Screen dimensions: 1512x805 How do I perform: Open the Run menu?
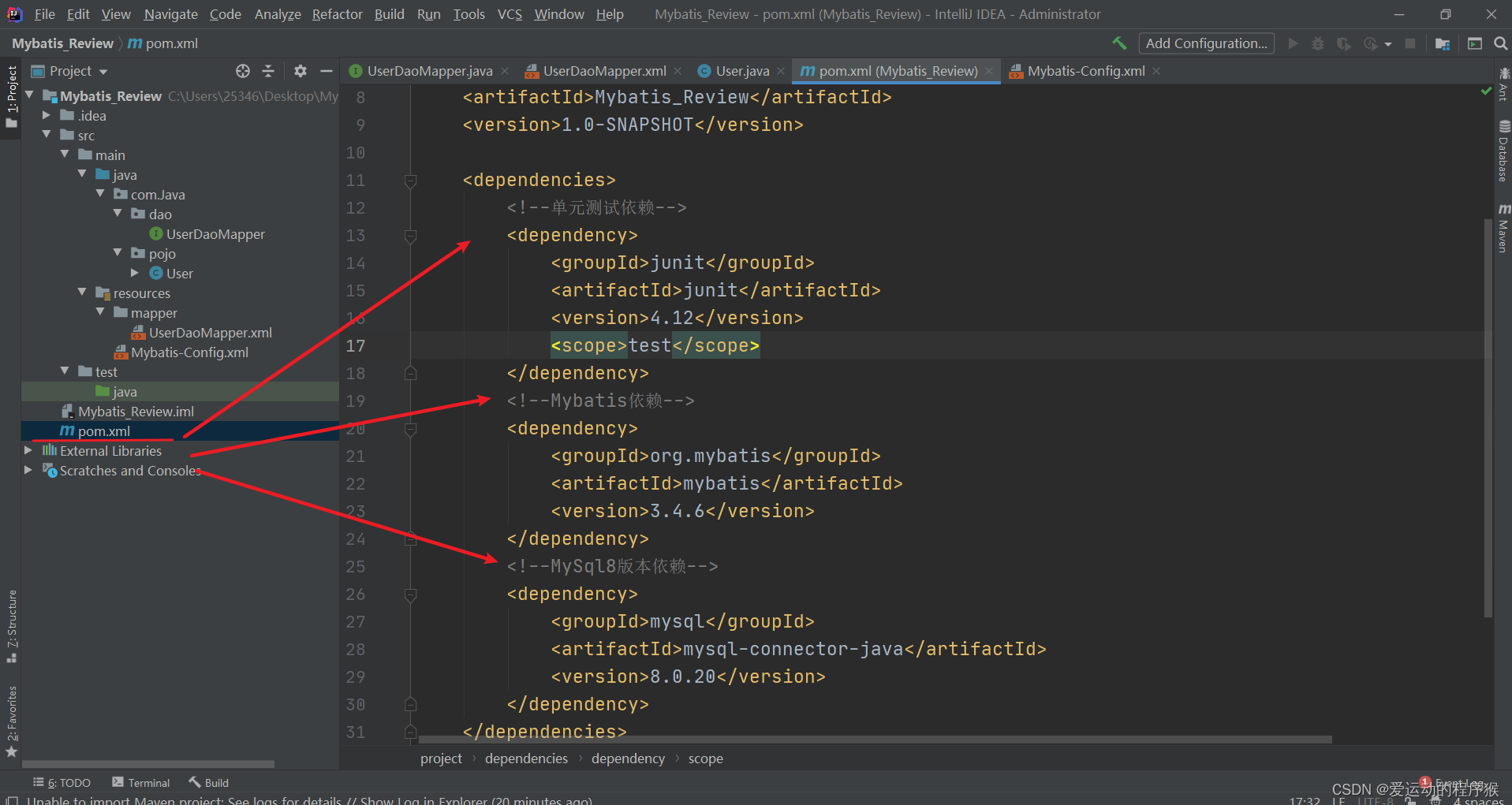coord(428,14)
